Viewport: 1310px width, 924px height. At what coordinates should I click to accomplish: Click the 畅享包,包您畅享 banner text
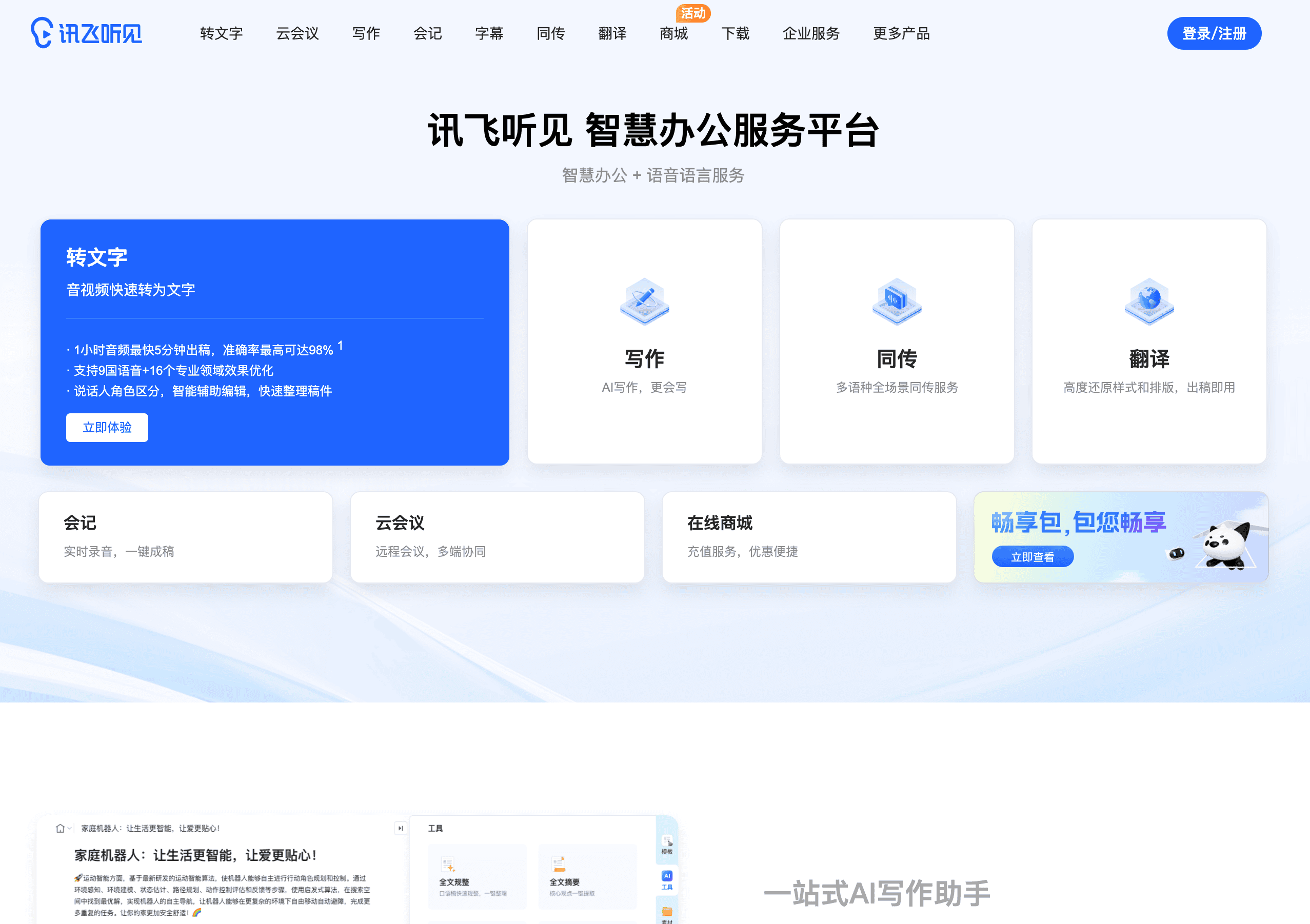[x=1078, y=522]
